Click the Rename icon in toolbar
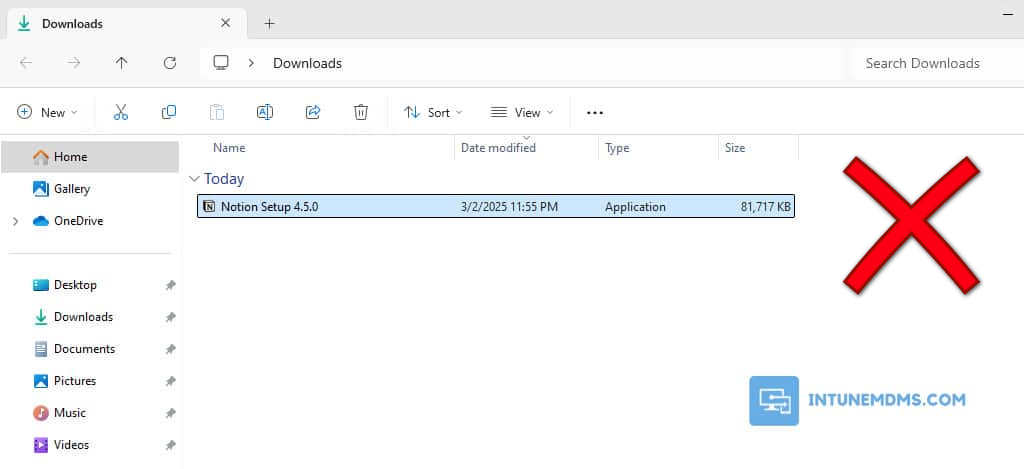This screenshot has height=469, width=1024. click(264, 112)
